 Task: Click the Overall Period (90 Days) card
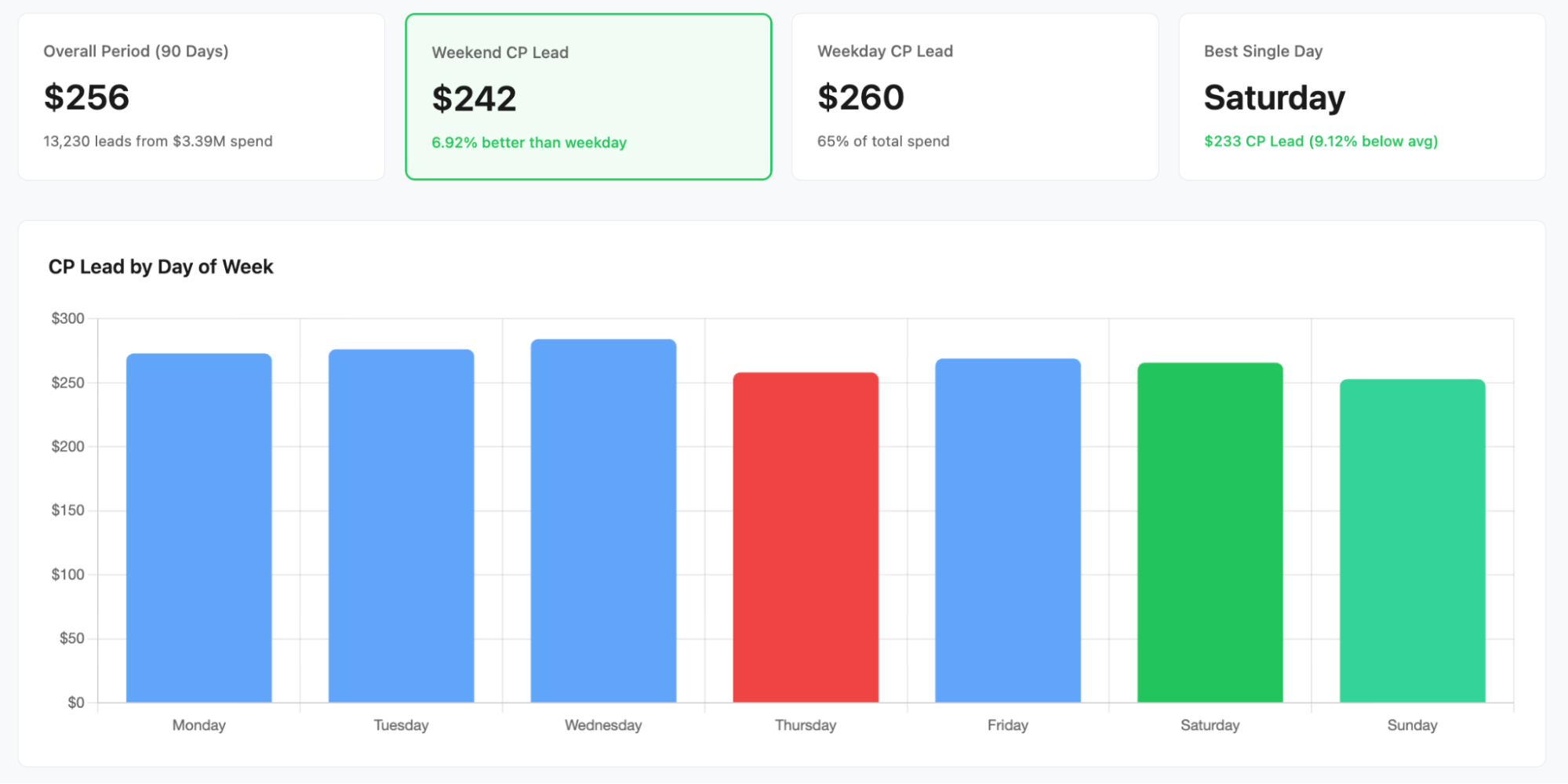click(x=201, y=96)
